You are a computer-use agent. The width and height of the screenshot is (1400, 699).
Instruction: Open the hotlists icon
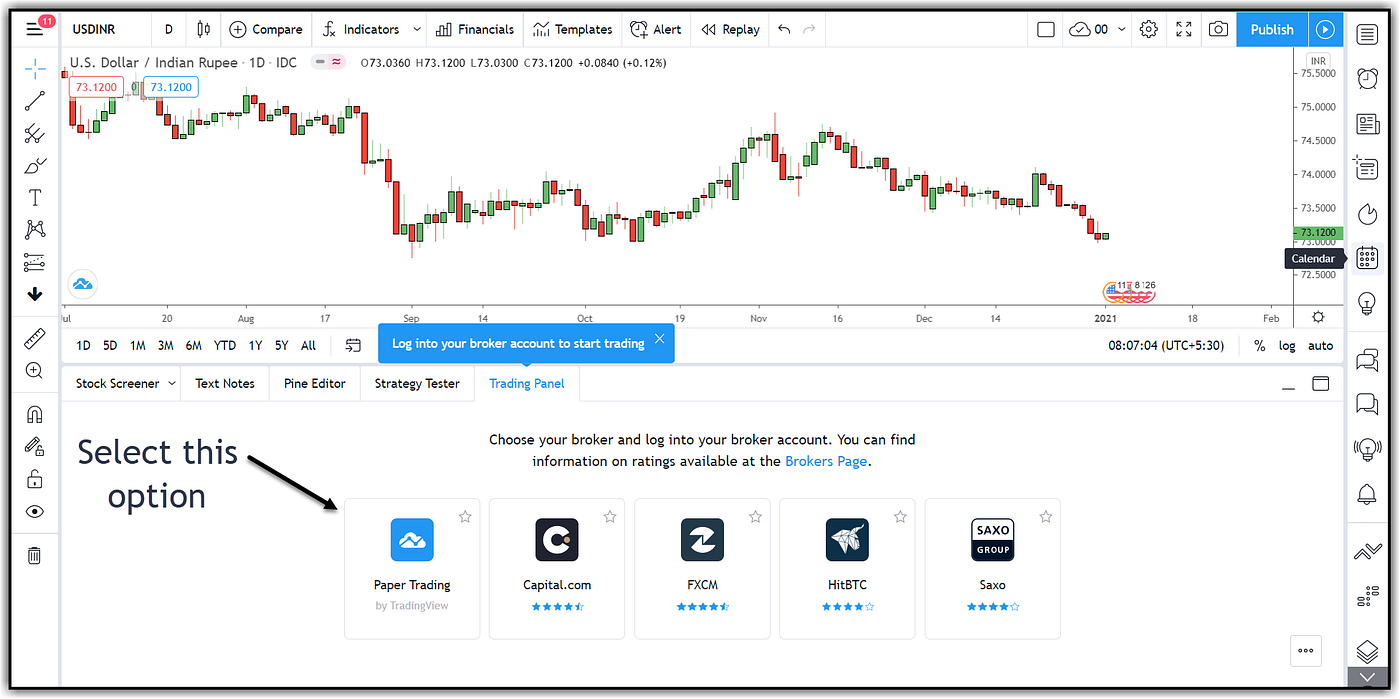[1367, 213]
